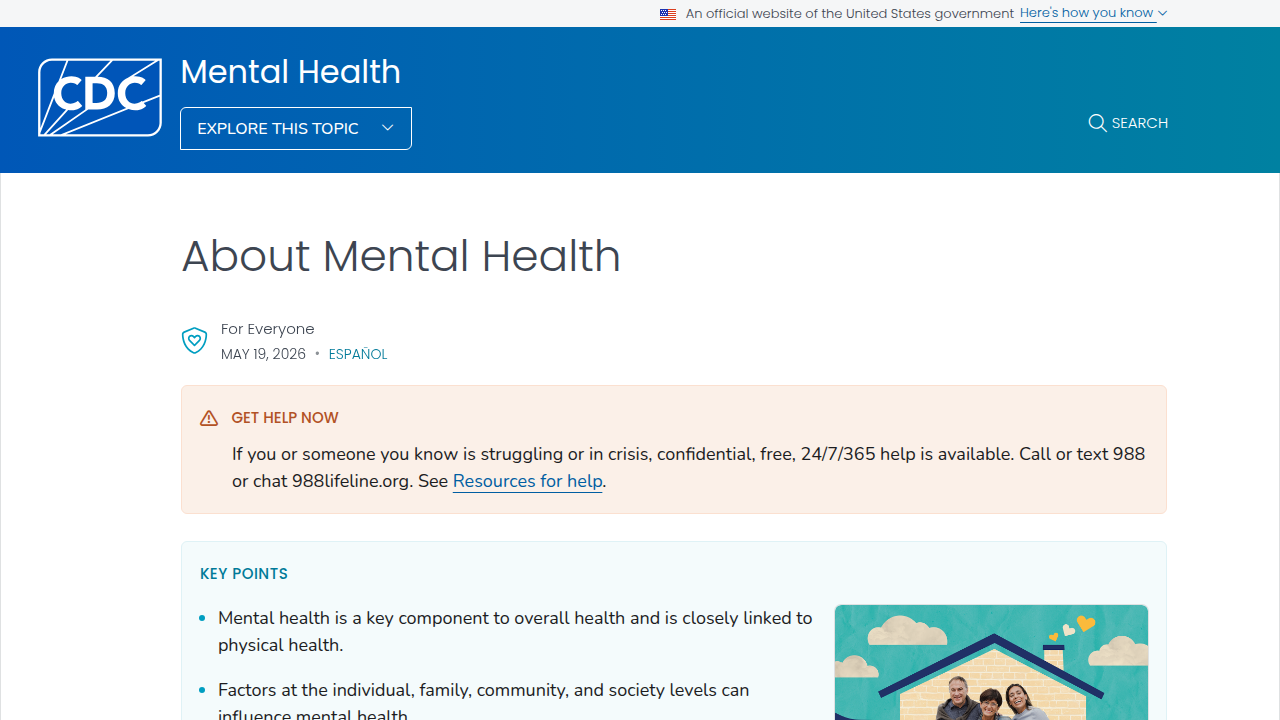Click the crisis help 988 paragraph

pos(688,467)
